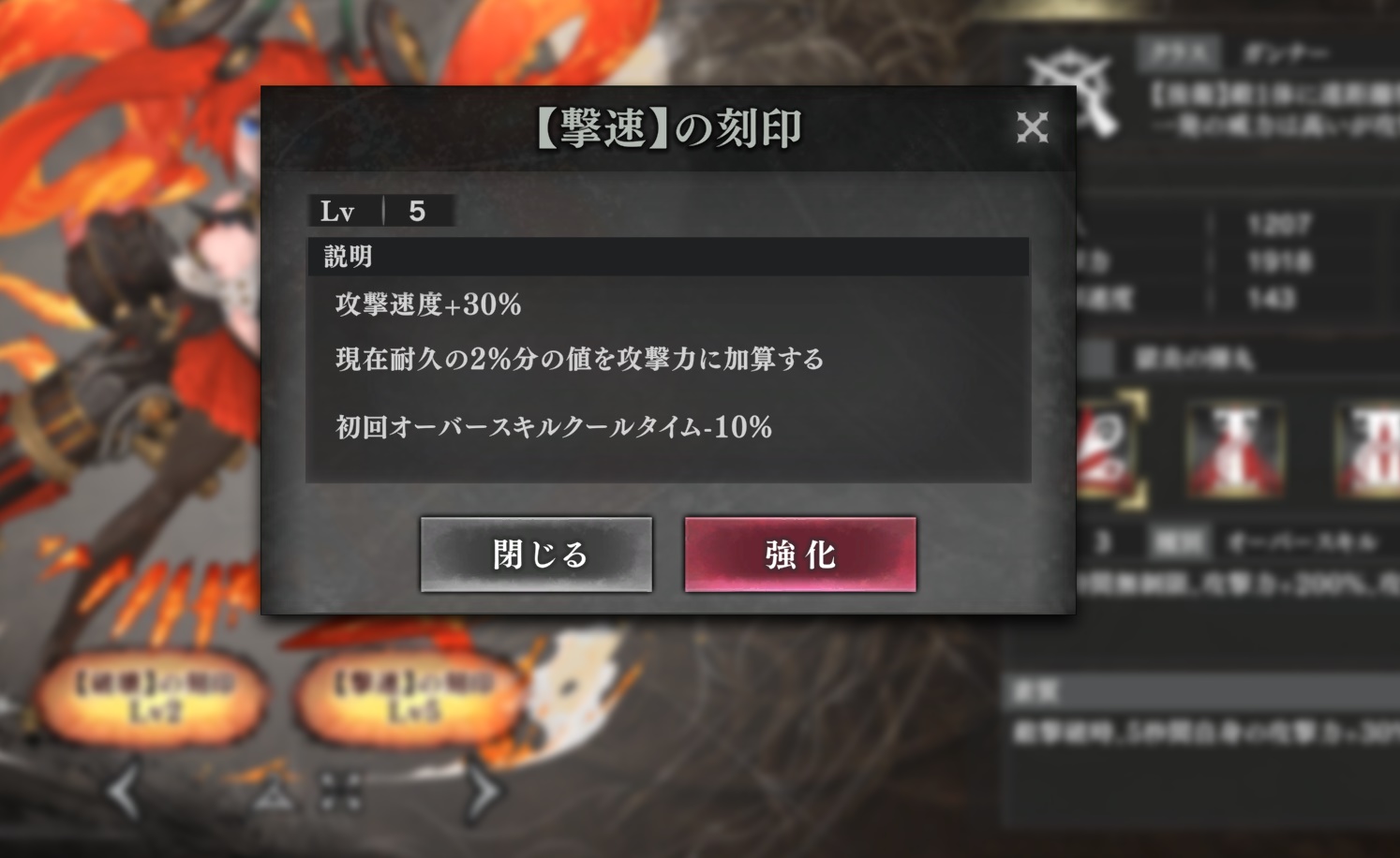The image size is (1400, 858).
Task: Click the blurred triangle icon below character
Action: pyautogui.click(x=274, y=793)
